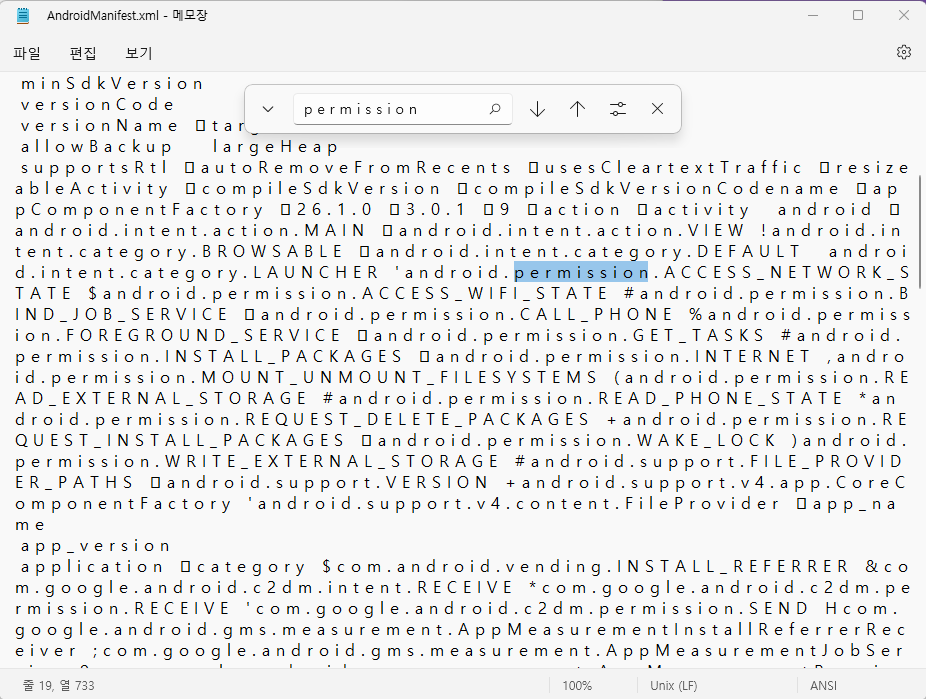Close the Notepad window

coord(904,15)
